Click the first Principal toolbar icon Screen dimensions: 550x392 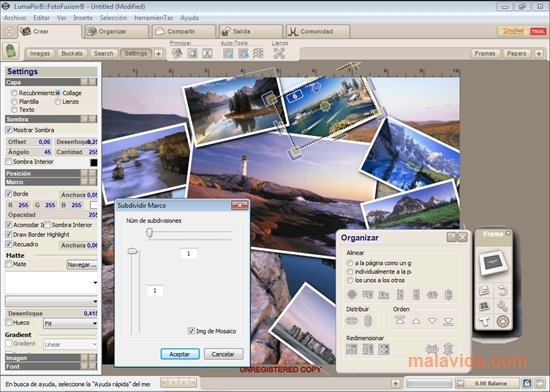177,53
